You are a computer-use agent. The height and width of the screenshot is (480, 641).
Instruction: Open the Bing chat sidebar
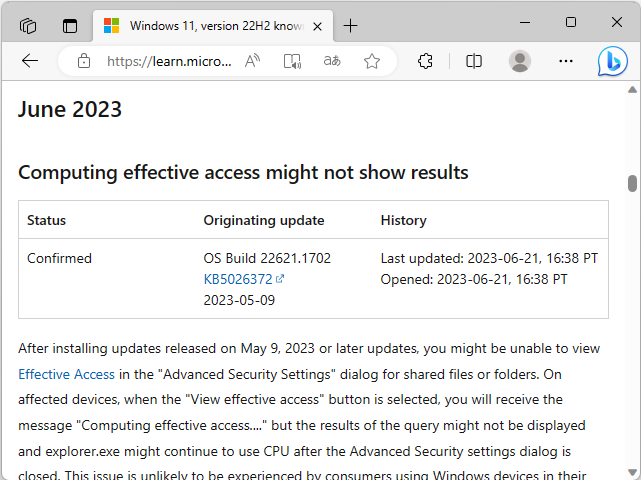click(x=612, y=61)
